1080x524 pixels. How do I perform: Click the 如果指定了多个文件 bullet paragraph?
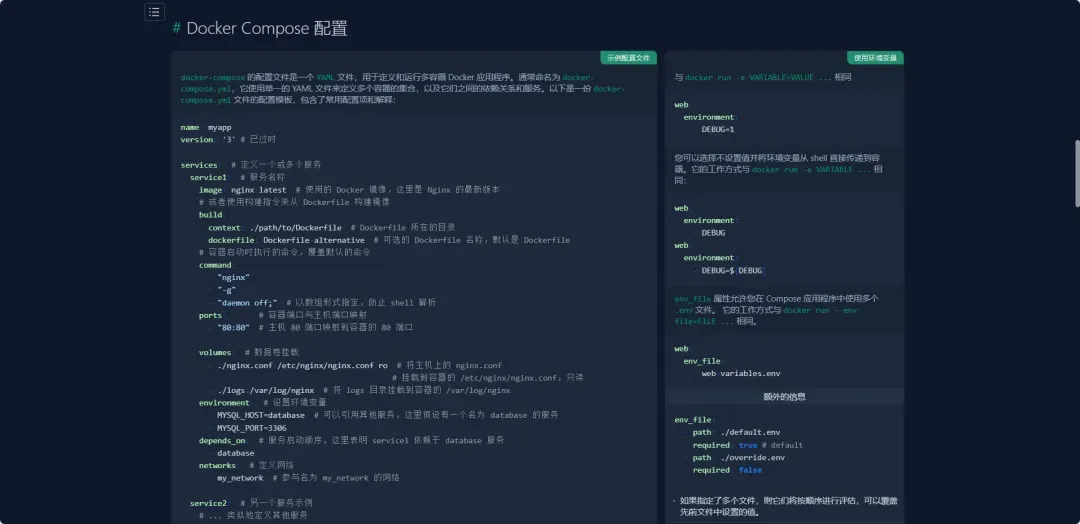tap(788, 506)
